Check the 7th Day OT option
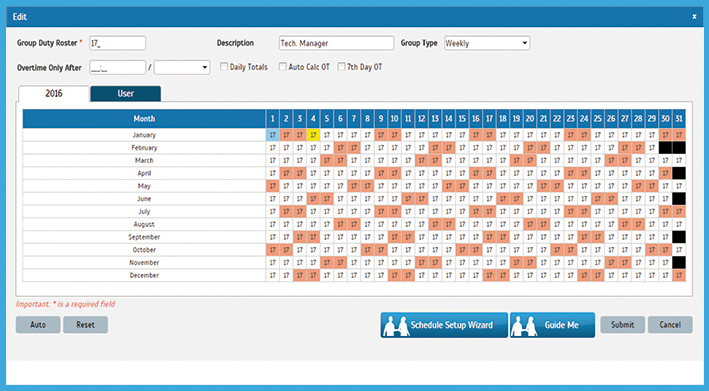This screenshot has height=391, width=709. [x=341, y=67]
